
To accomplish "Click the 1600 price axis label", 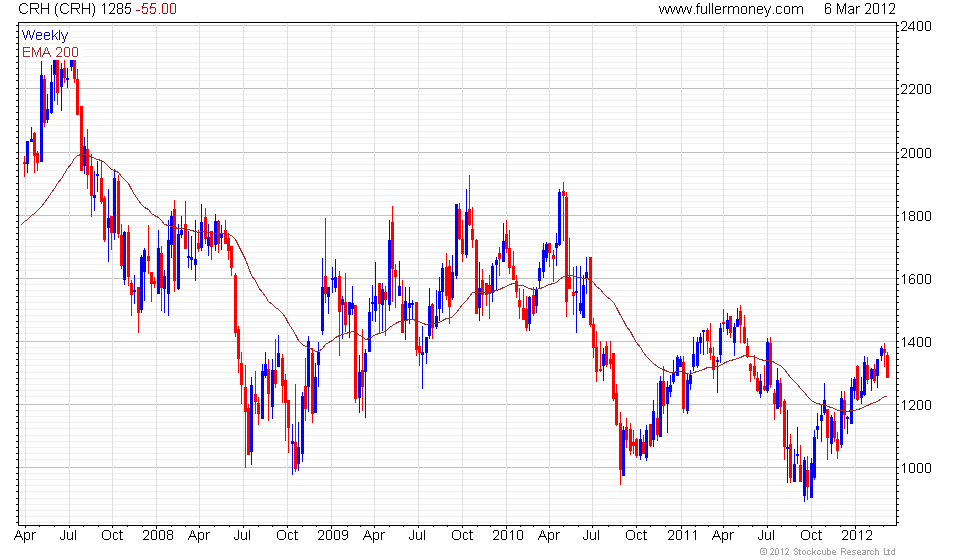I will coord(916,279).
